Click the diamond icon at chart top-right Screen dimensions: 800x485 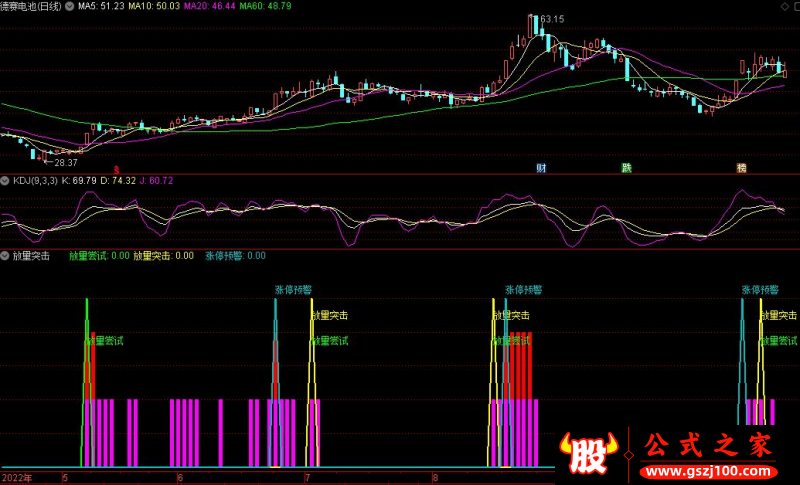(x=784, y=6)
